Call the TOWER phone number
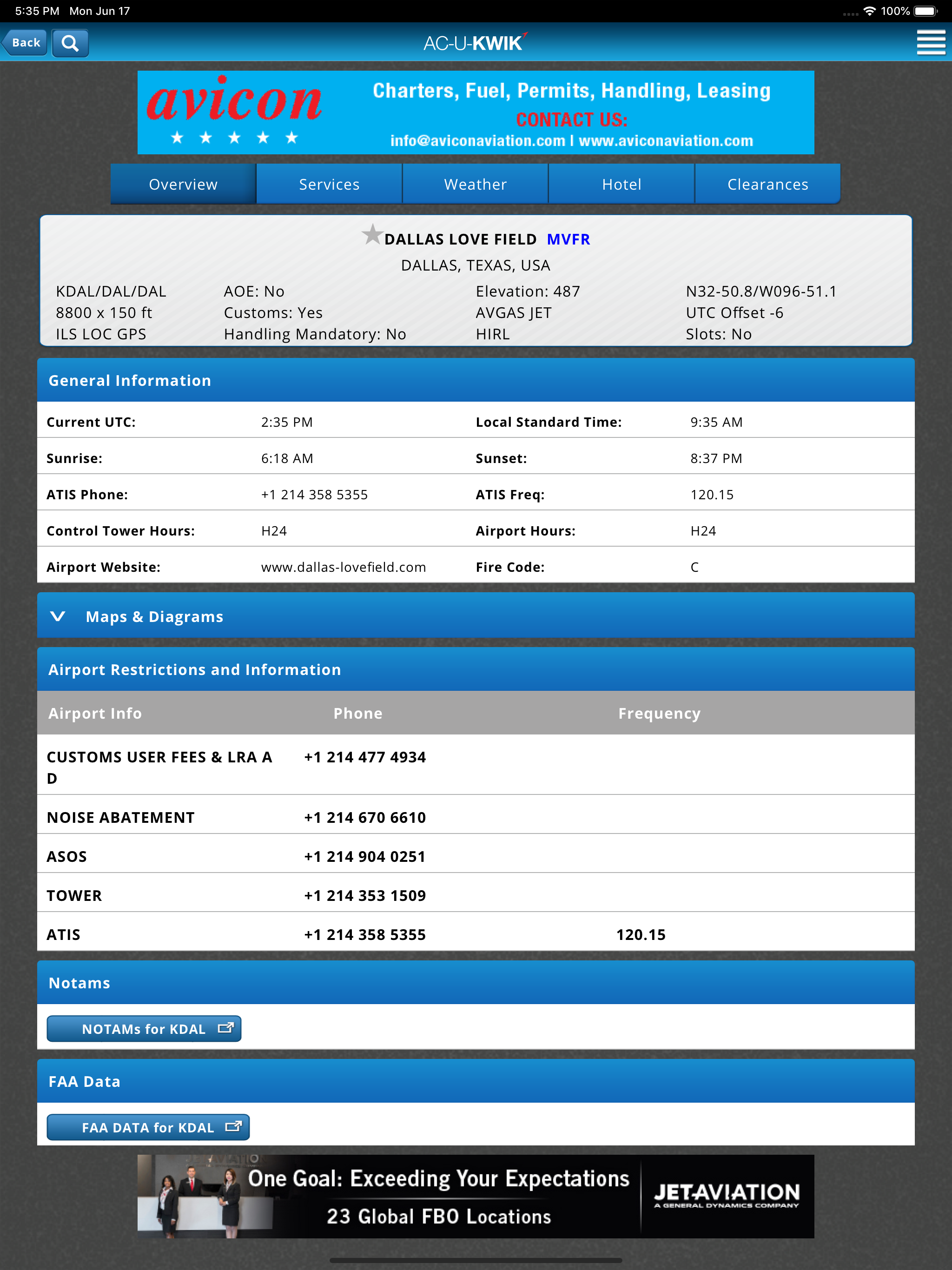Viewport: 952px width, 1270px height. (x=364, y=896)
